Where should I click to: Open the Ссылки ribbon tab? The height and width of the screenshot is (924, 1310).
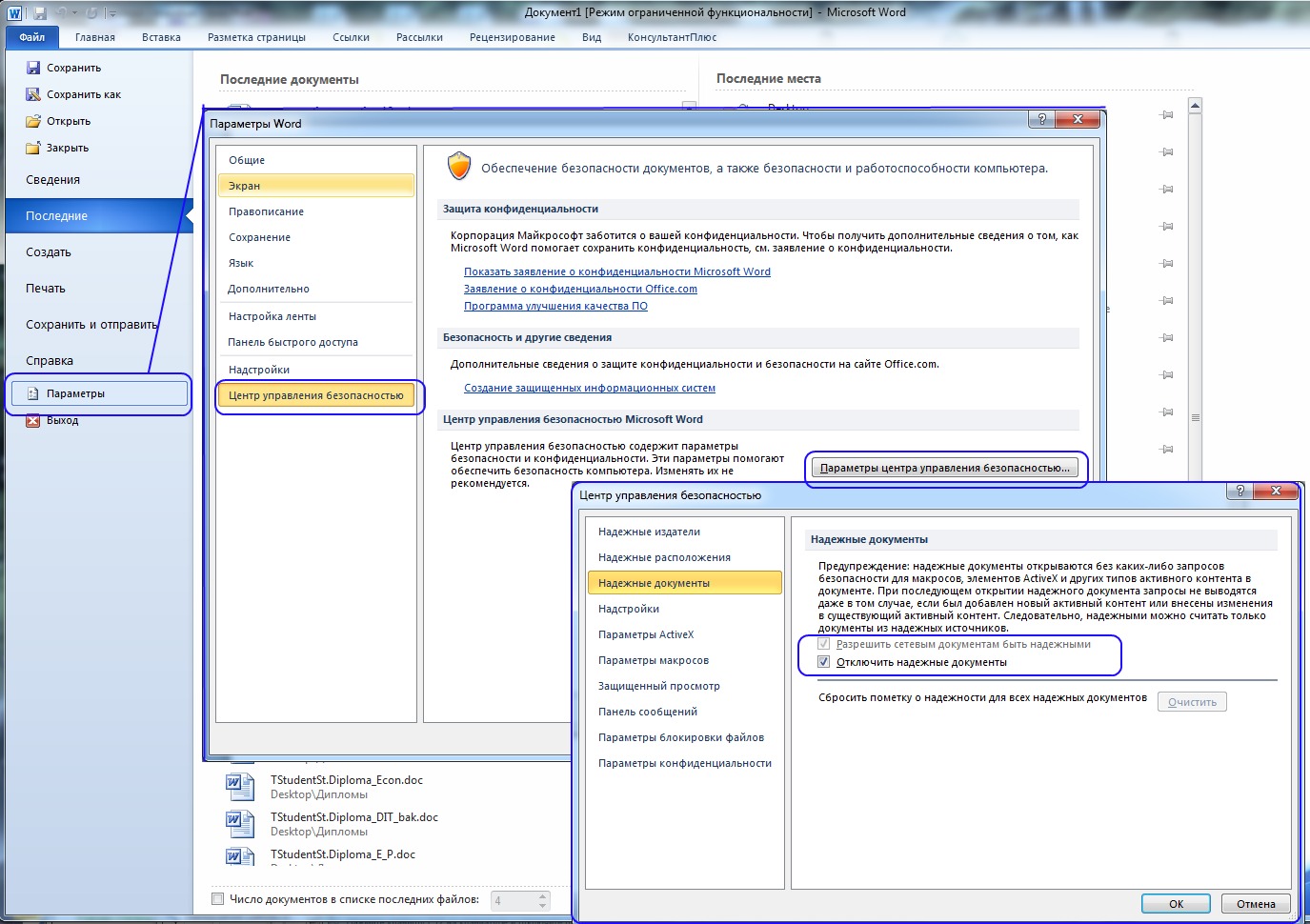351,37
